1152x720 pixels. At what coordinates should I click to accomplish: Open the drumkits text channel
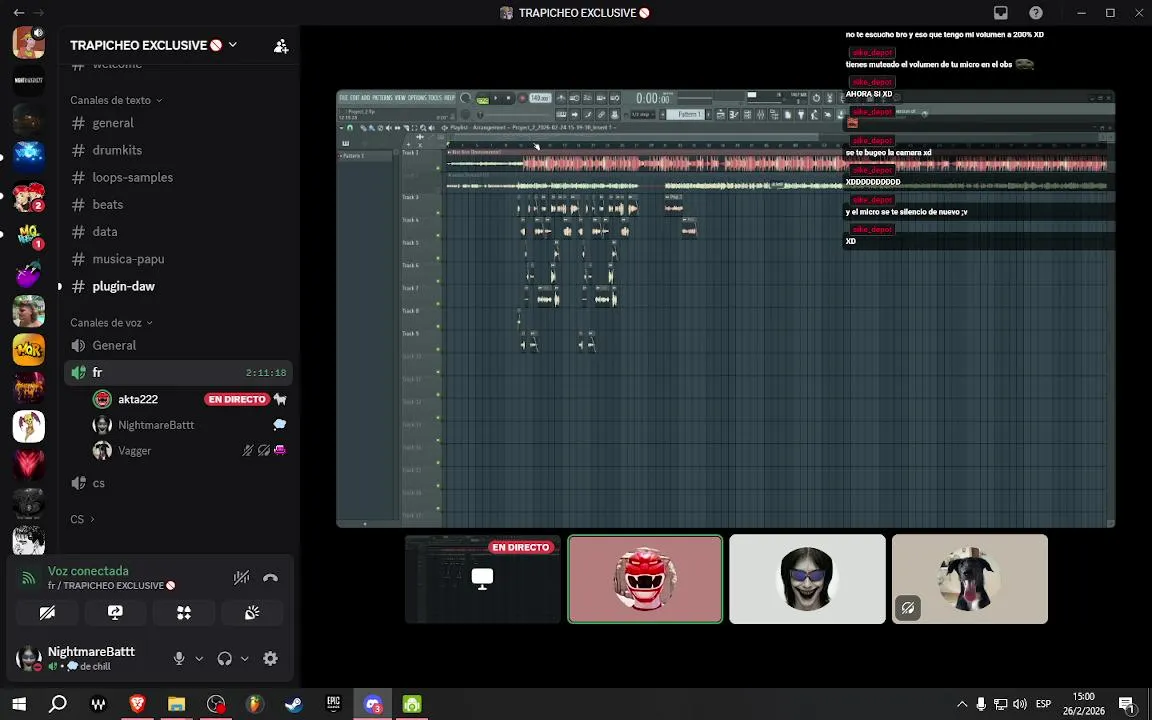[178, 150]
